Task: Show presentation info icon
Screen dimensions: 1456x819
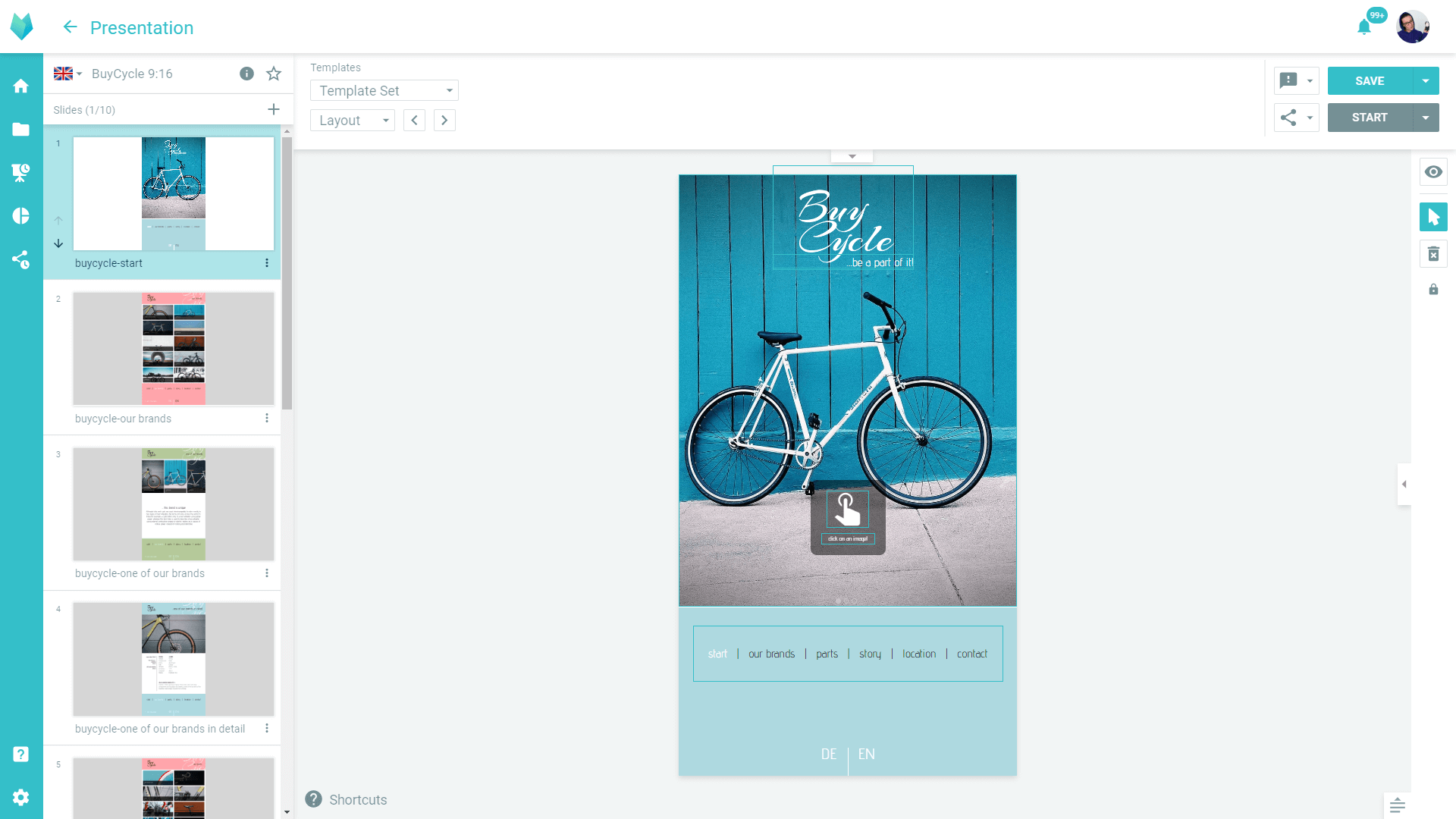Action: tap(246, 74)
